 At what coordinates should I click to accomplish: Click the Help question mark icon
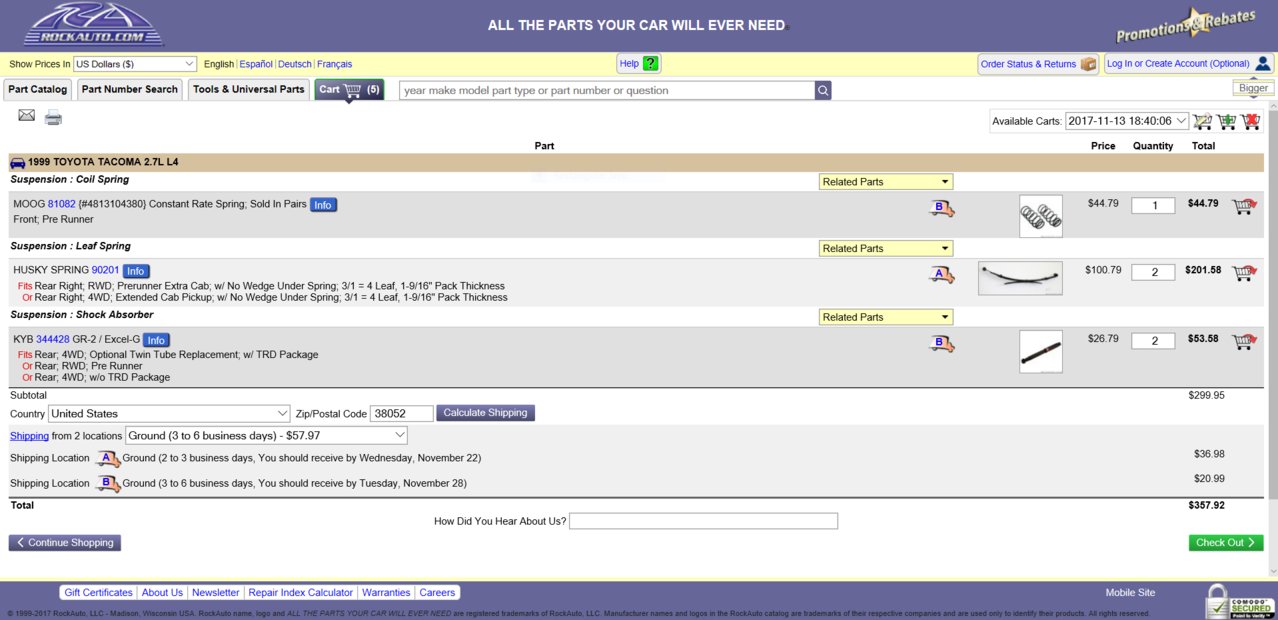[x=650, y=63]
